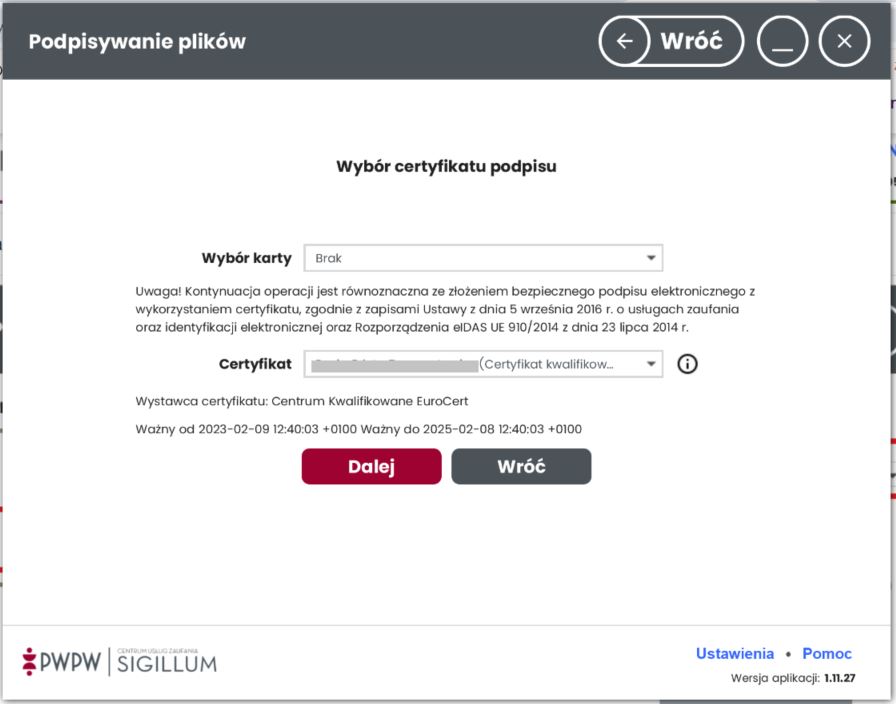
Task: Click the Wersja aplikacji version text
Action: click(x=793, y=678)
